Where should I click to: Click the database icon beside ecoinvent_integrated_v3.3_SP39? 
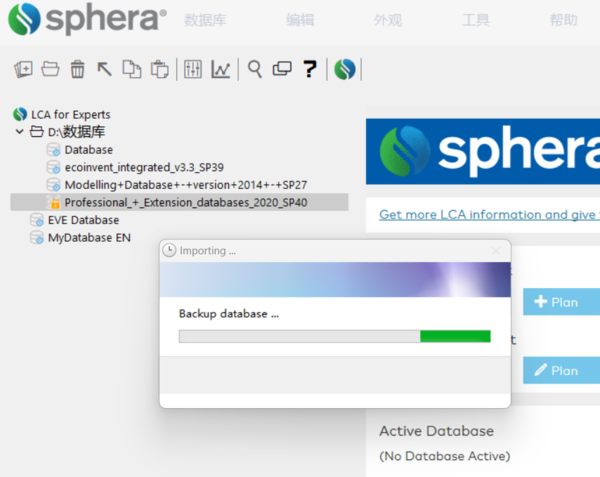pos(54,167)
